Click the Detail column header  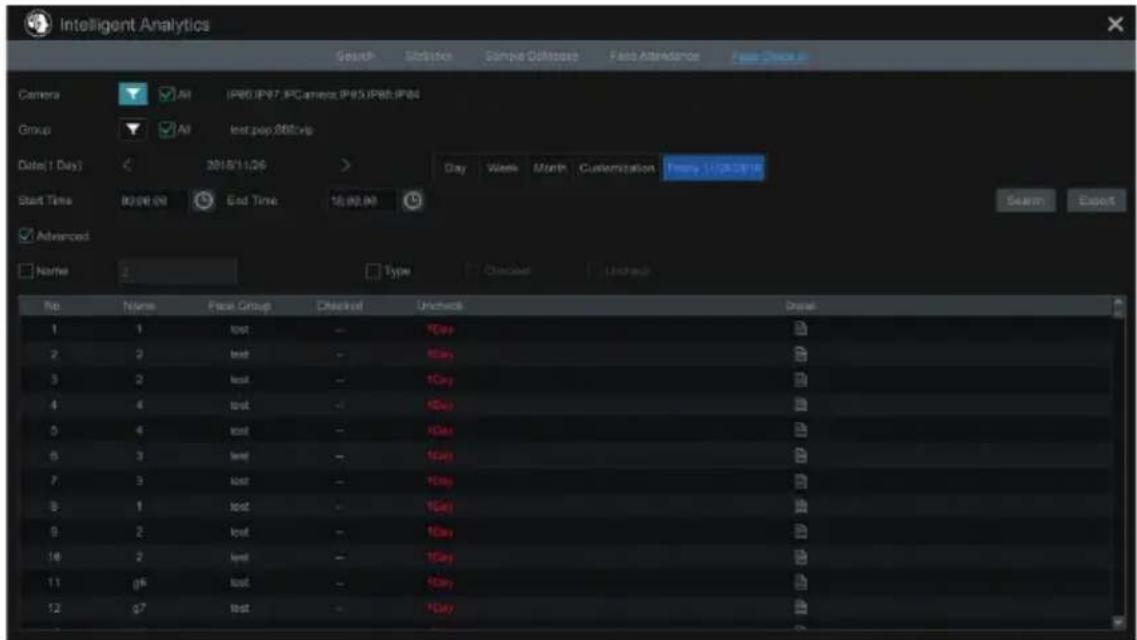[801, 307]
